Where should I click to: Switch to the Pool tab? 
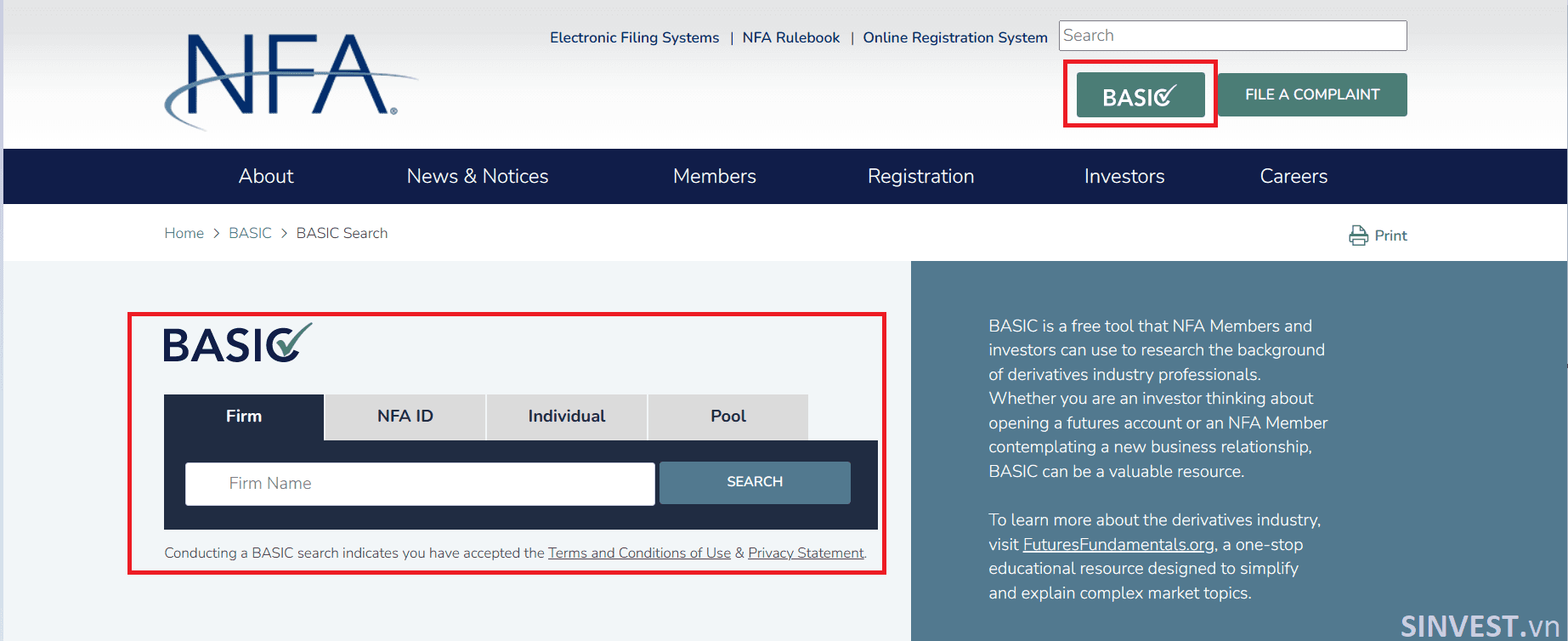[728, 417]
